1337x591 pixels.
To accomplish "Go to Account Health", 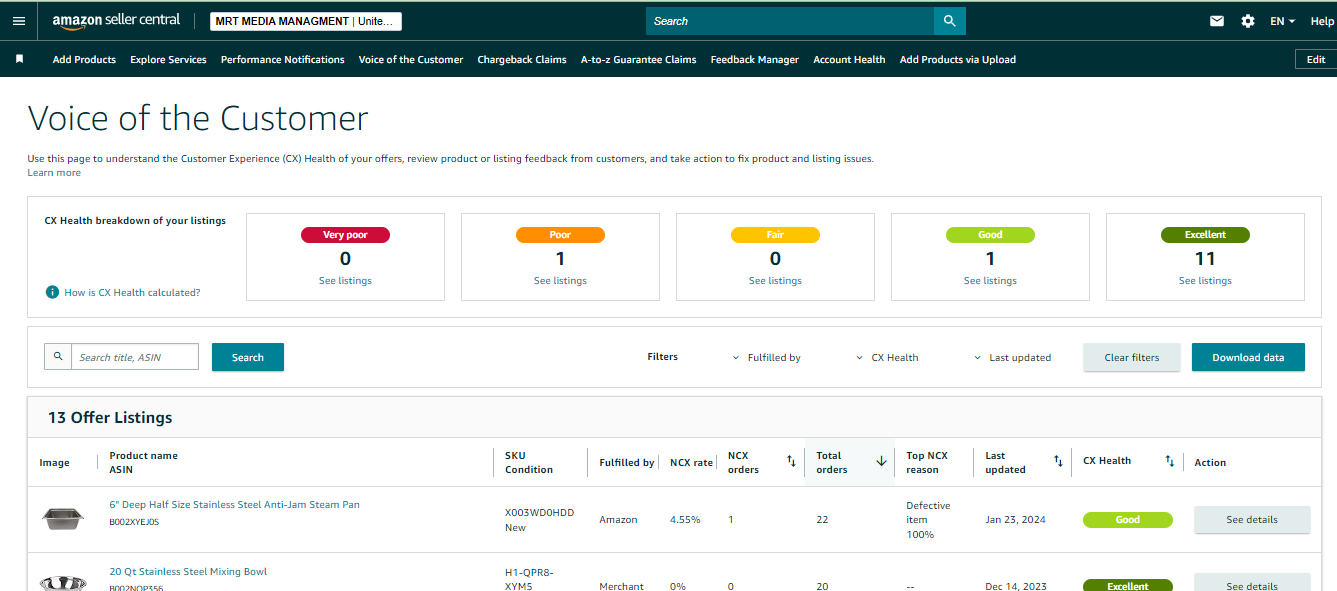I will coord(849,60).
